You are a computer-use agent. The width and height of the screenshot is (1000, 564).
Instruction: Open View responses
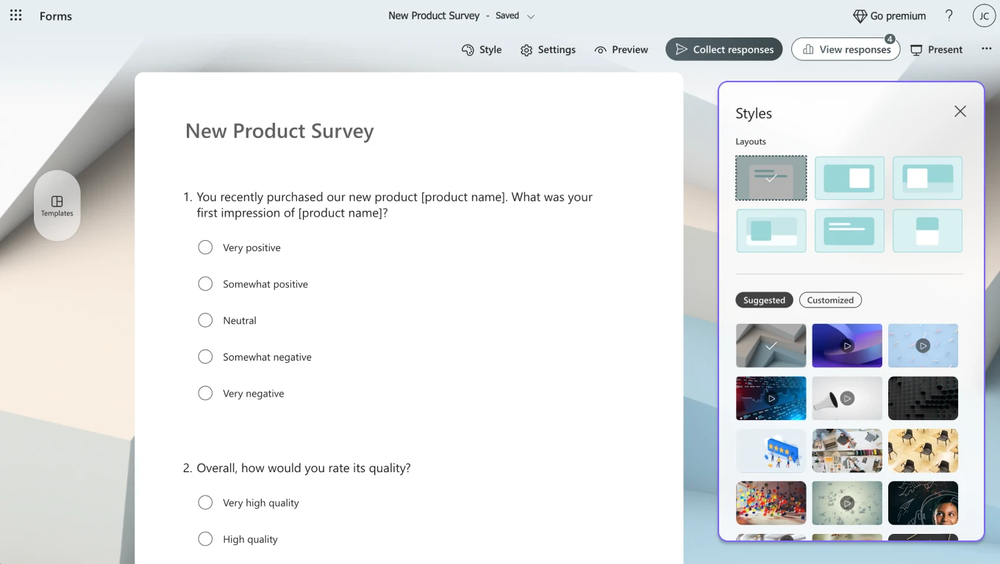(x=845, y=50)
